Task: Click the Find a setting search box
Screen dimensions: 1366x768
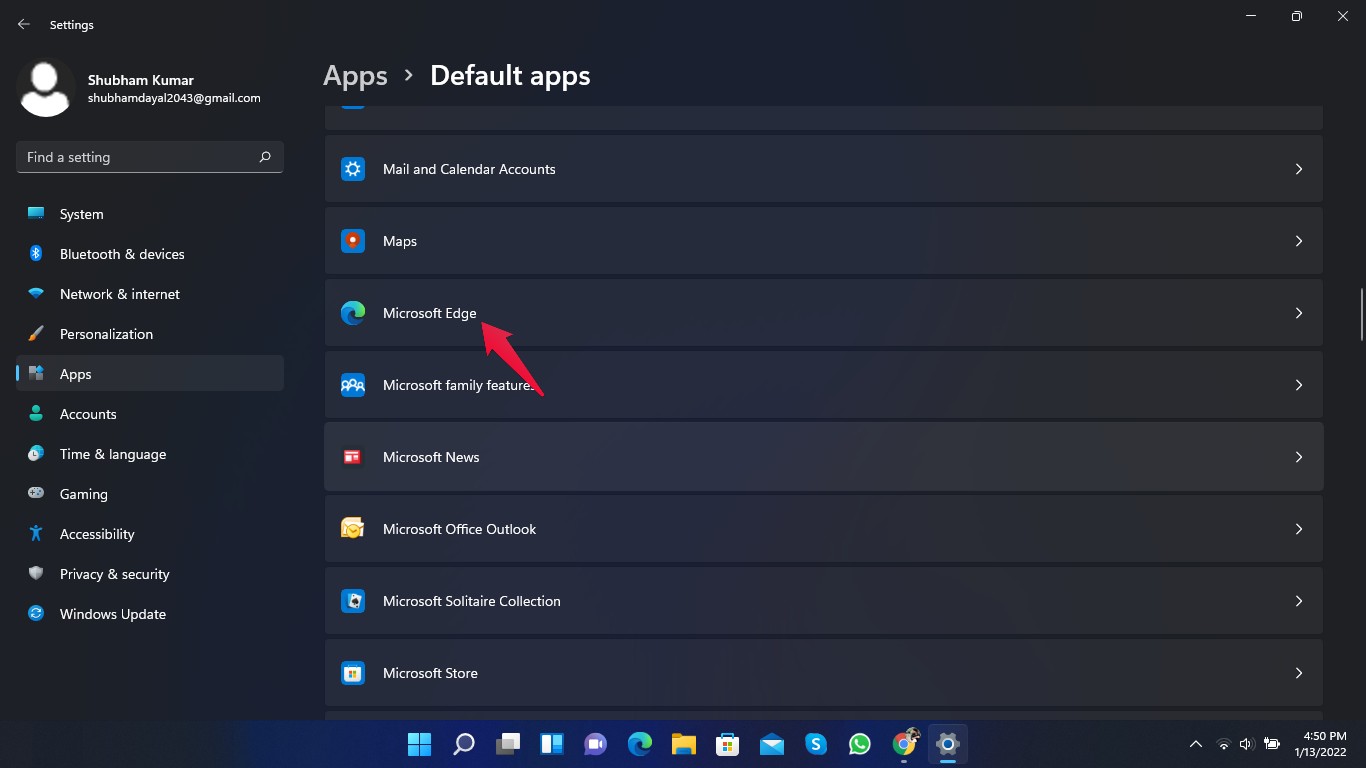Action: 138,157
